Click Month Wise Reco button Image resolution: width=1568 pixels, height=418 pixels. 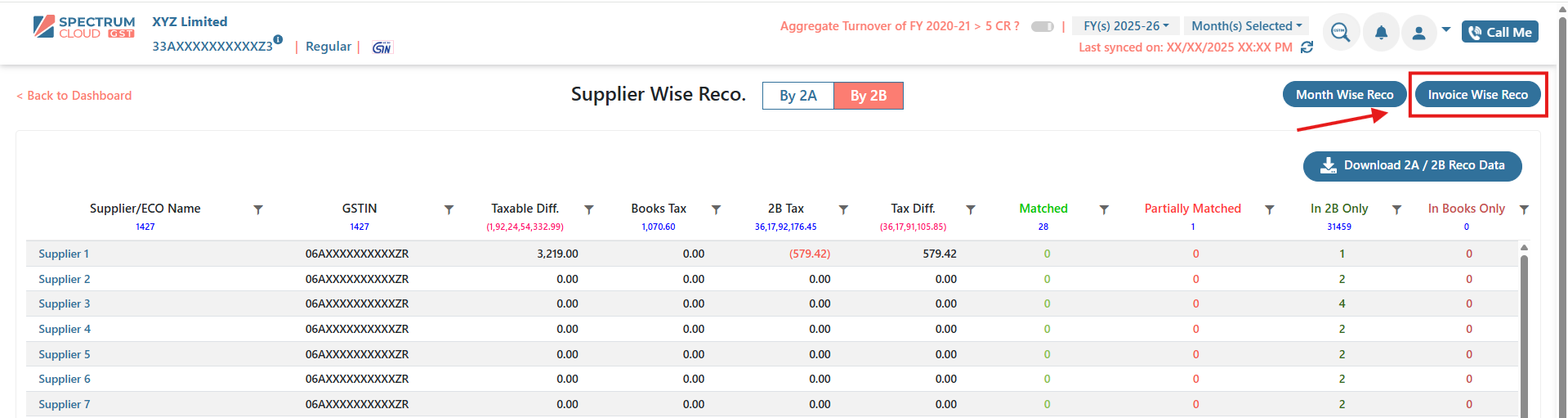[x=1344, y=95]
